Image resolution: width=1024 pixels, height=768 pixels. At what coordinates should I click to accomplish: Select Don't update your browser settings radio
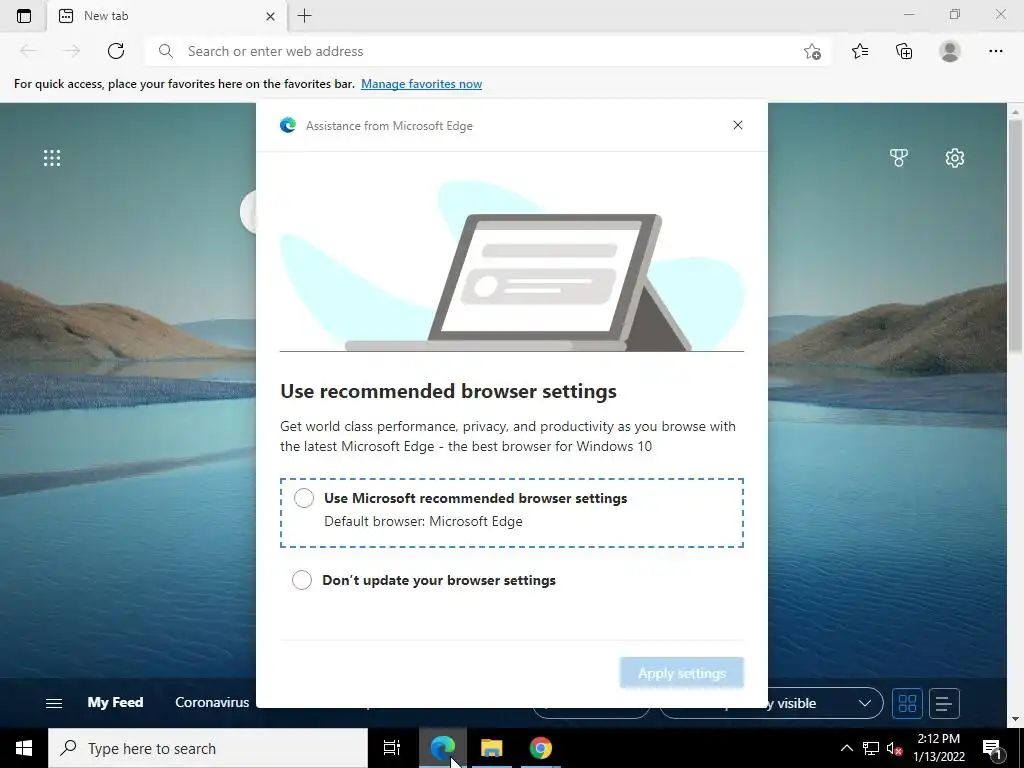[302, 580]
